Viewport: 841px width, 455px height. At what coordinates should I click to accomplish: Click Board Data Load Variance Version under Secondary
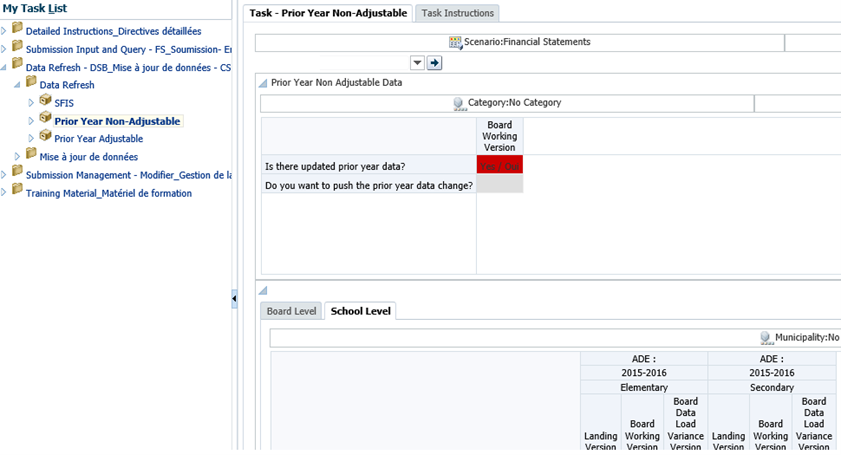pyautogui.click(x=814, y=423)
